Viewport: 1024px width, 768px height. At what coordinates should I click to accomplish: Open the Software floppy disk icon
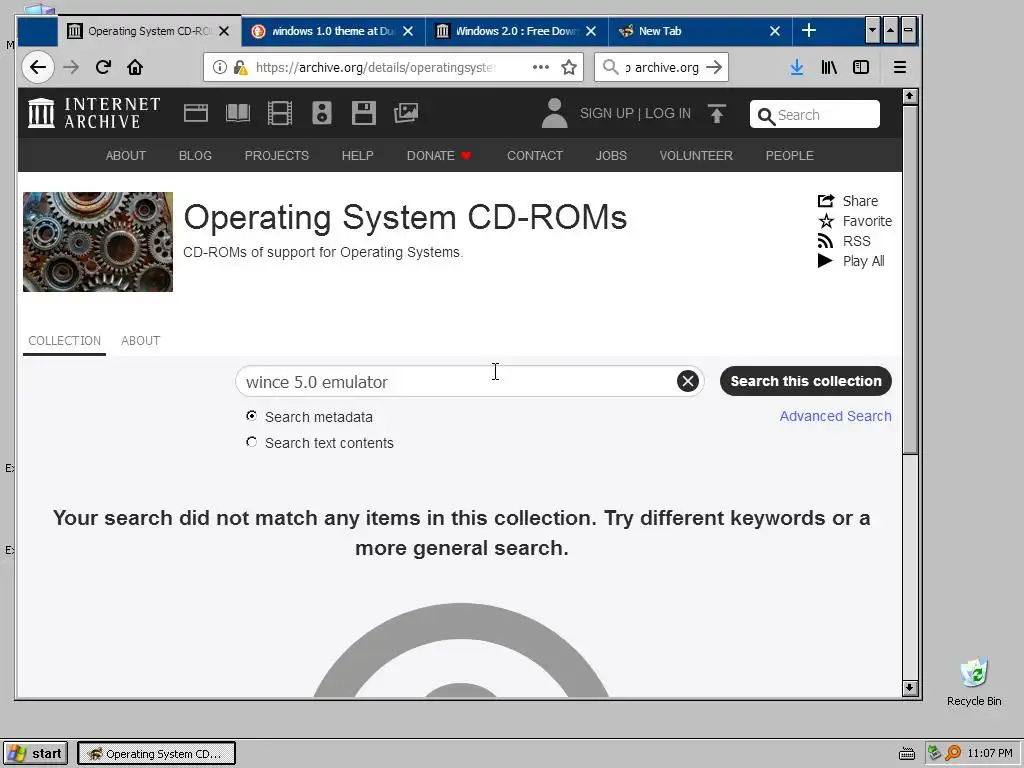[x=364, y=113]
